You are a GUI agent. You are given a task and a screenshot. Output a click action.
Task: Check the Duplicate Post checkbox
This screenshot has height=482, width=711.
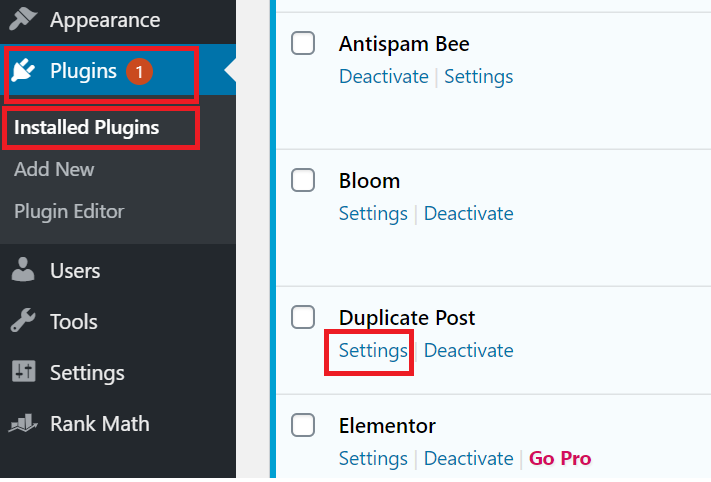click(303, 317)
